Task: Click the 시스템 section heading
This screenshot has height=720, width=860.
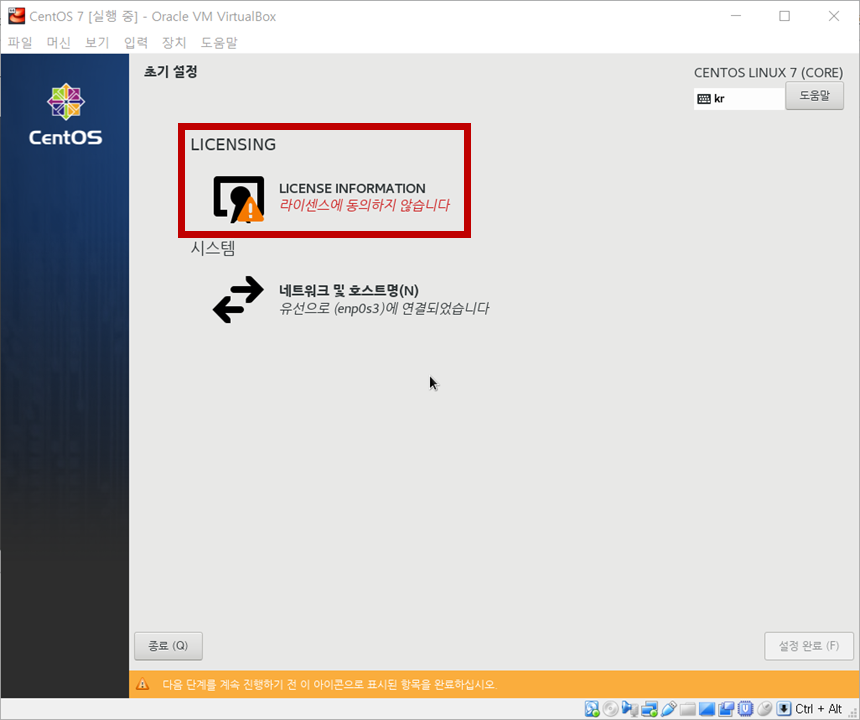Action: click(213, 248)
